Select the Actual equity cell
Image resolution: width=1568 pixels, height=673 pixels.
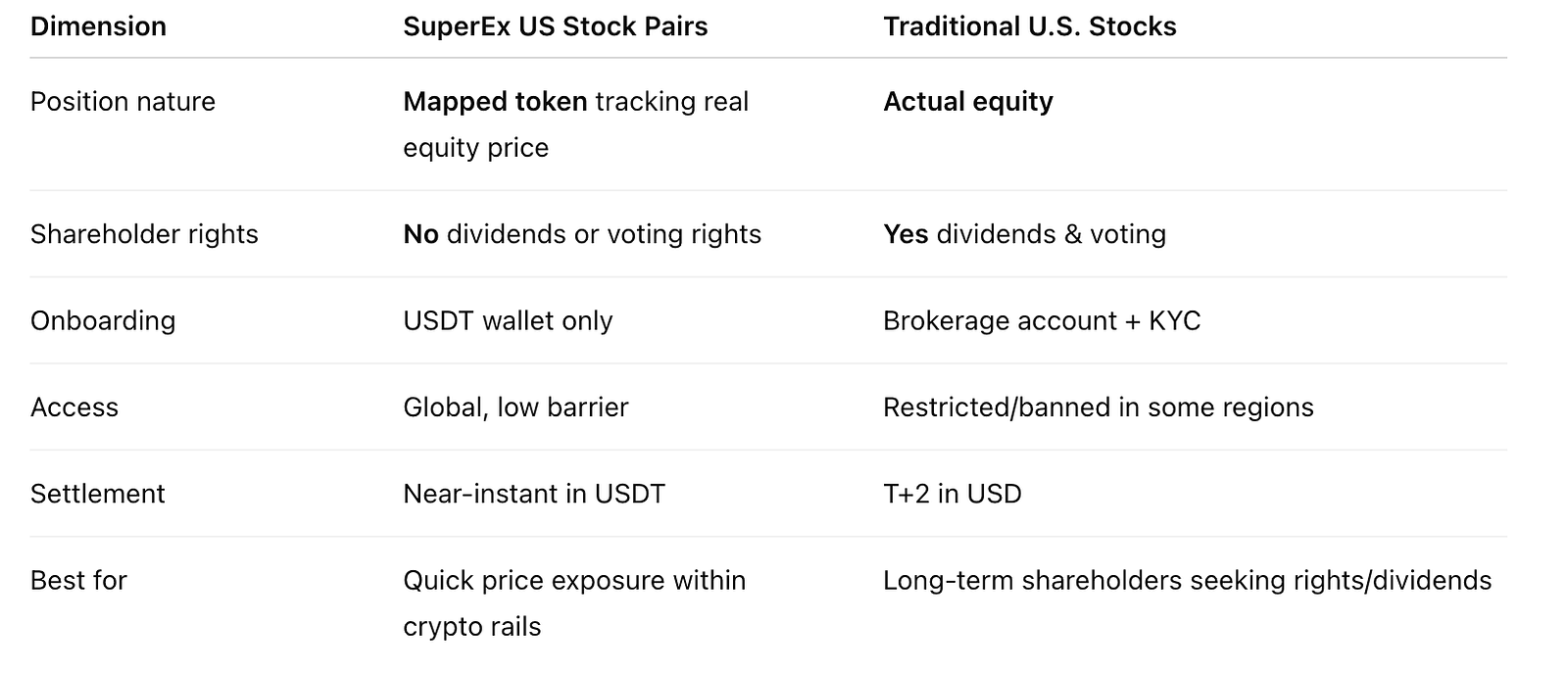(968, 102)
